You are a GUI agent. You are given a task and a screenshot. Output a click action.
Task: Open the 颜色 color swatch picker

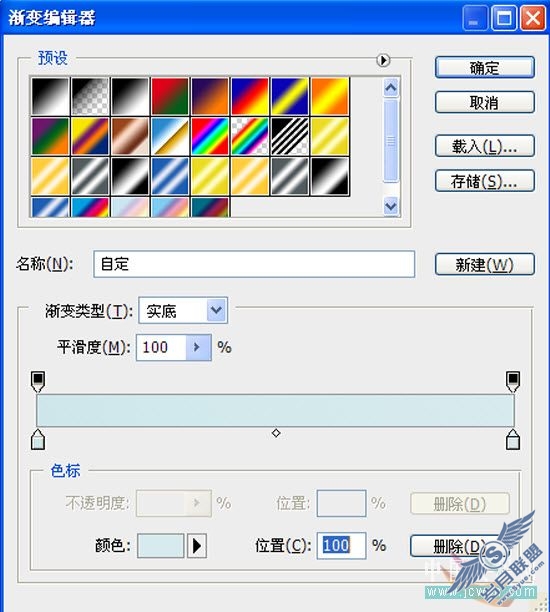coord(160,545)
